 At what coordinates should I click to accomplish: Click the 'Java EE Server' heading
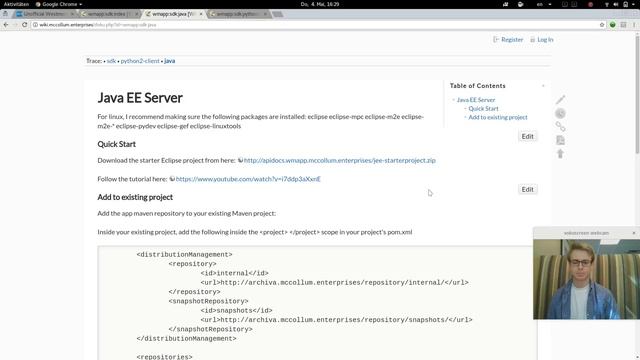[140, 98]
